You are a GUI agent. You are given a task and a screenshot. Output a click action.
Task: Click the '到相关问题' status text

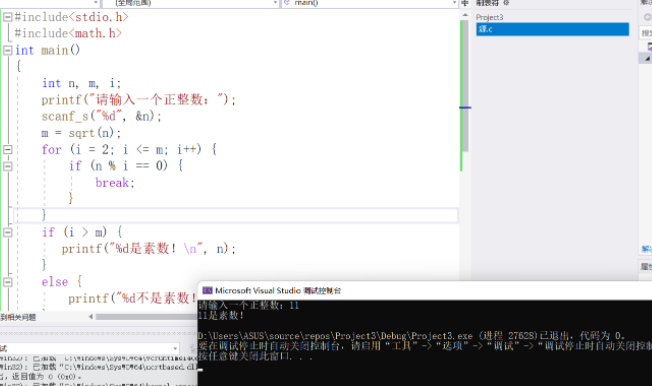18,317
